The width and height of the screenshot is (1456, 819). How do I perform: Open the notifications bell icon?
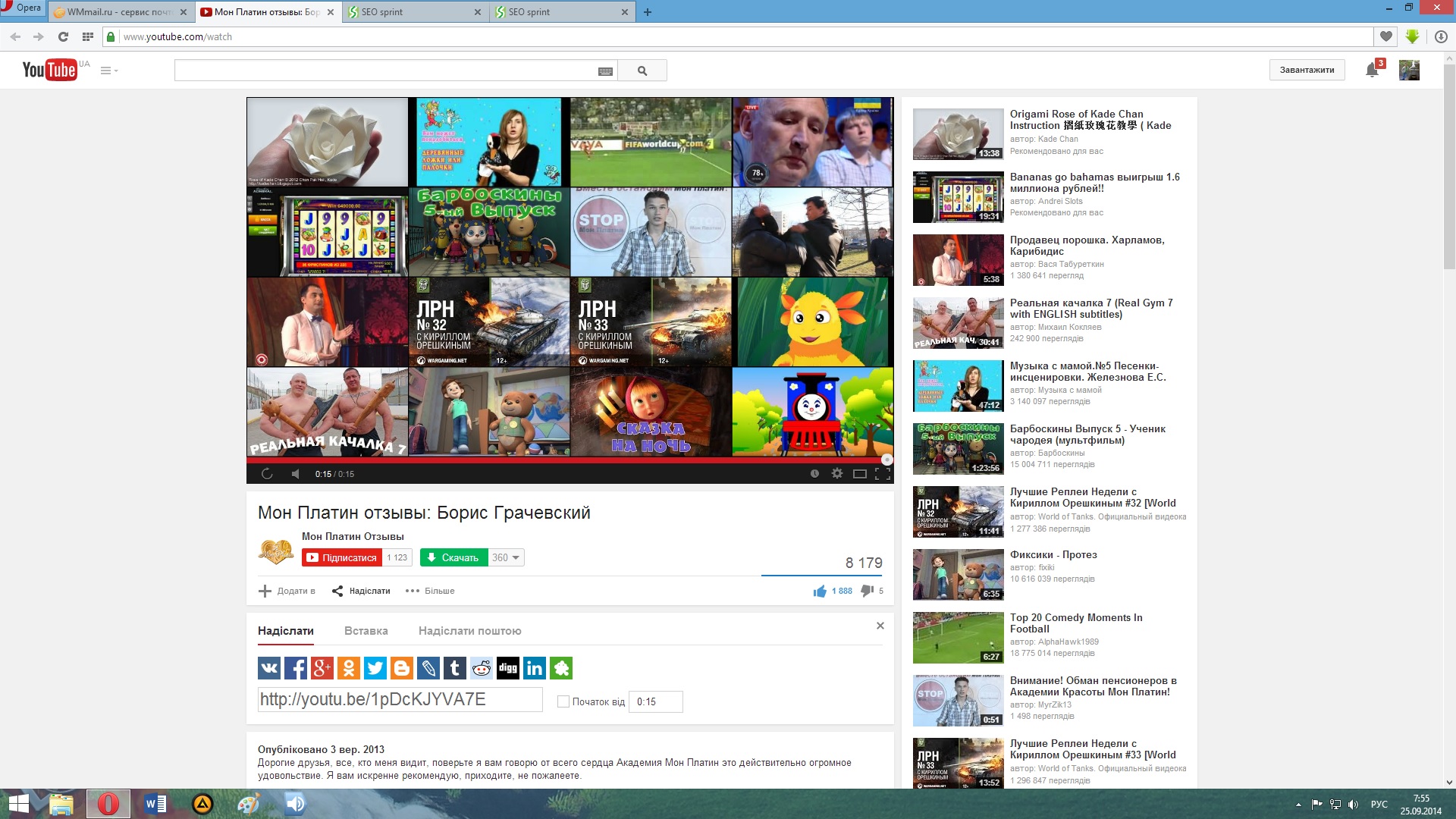coord(1372,71)
